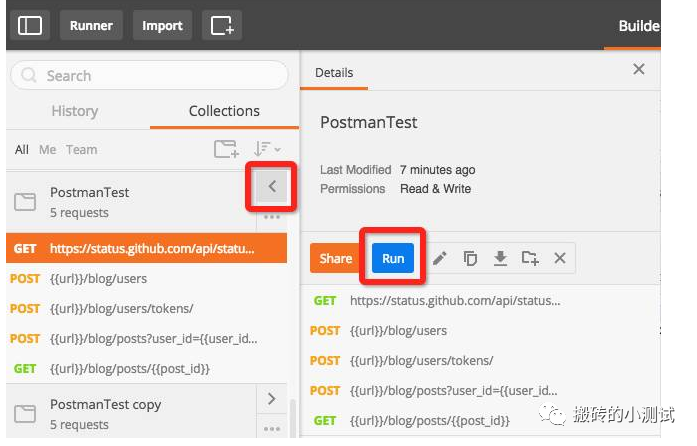697x446 pixels.
Task: Open PostmanTest more options ellipsis
Action: 272,217
